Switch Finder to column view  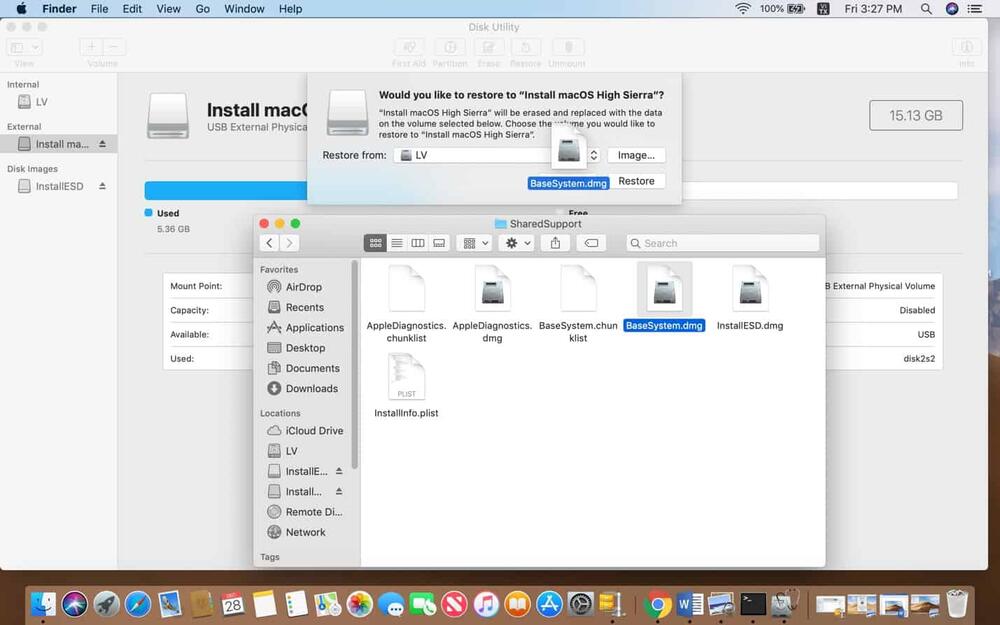tap(418, 243)
